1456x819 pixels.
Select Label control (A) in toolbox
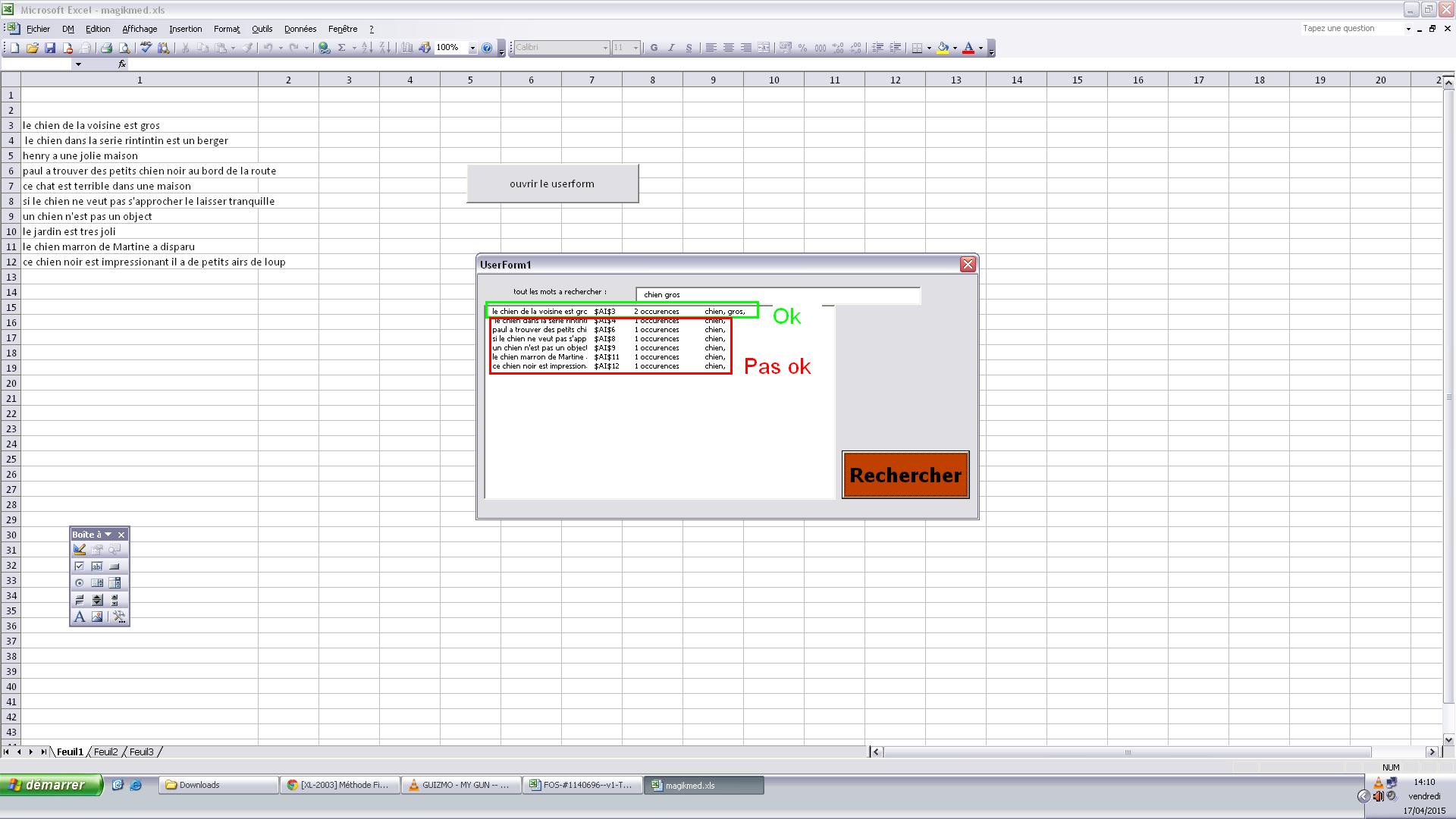[x=80, y=617]
